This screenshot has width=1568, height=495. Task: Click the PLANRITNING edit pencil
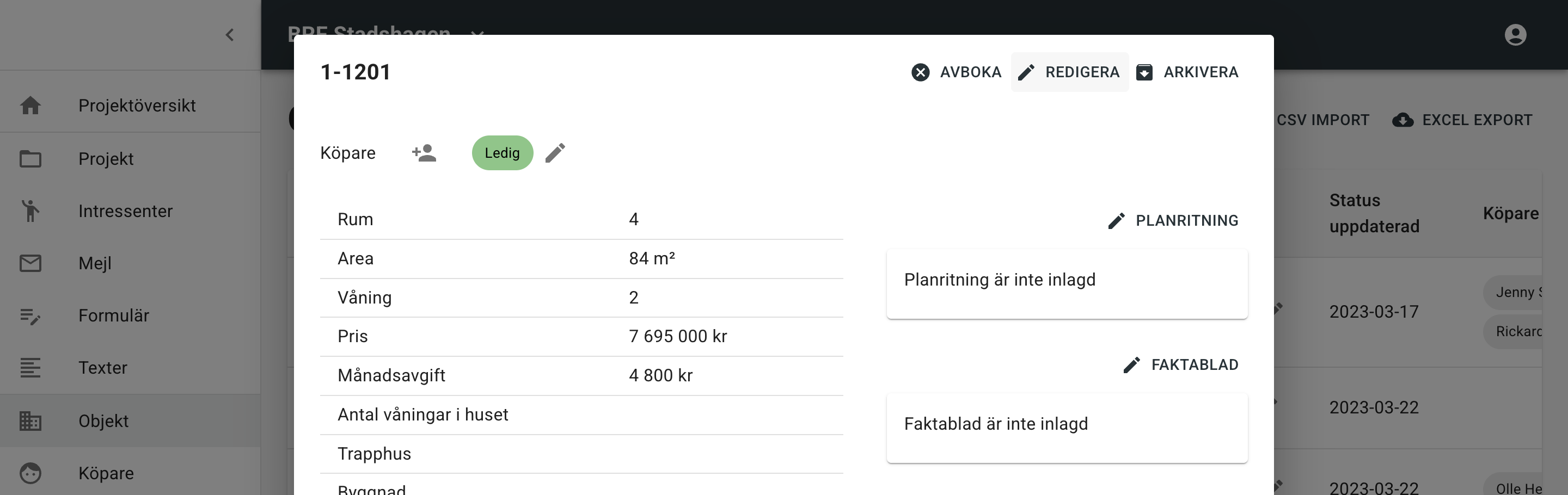pyautogui.click(x=1116, y=221)
